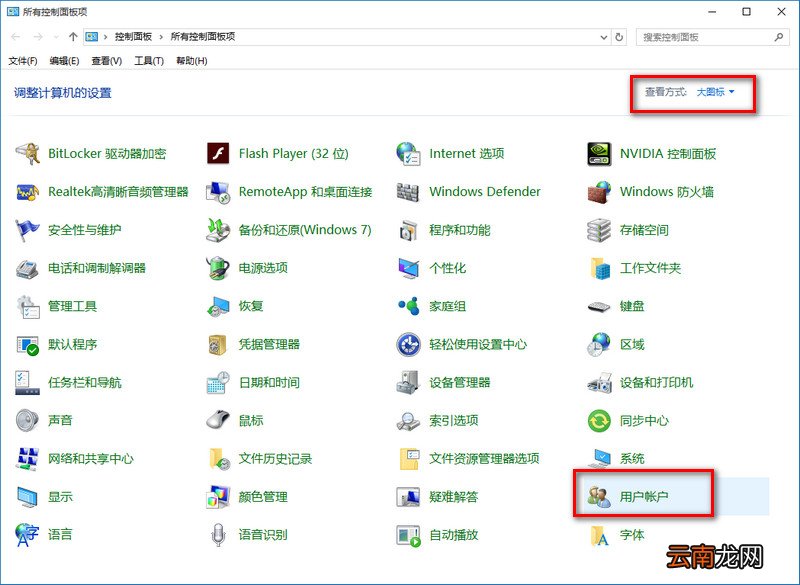Click the 疑难解答 link
This screenshot has width=800, height=585.
pyautogui.click(x=454, y=497)
